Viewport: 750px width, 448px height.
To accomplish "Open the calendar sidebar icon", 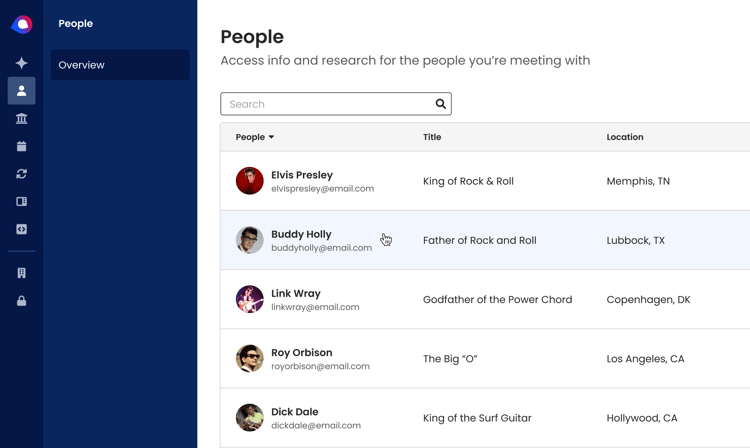I will coord(22,146).
